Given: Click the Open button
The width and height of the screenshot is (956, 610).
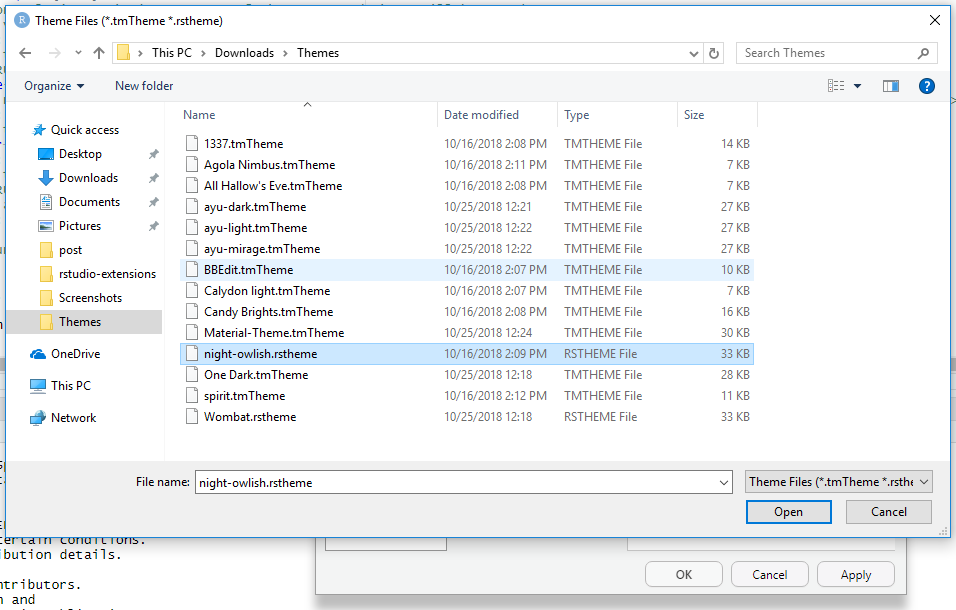Looking at the screenshot, I should [788, 512].
